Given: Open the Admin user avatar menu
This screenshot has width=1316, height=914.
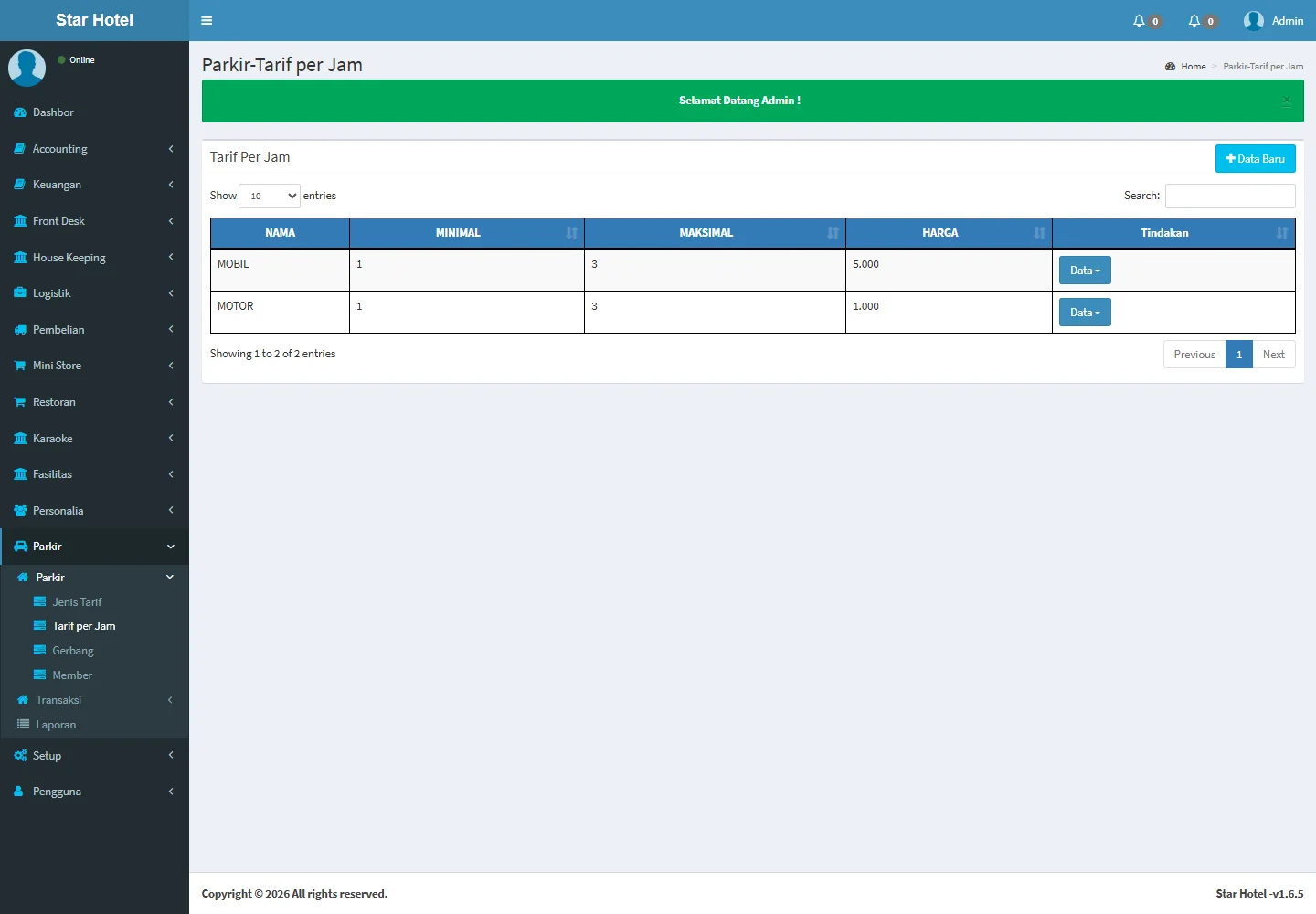Looking at the screenshot, I should 1254,20.
